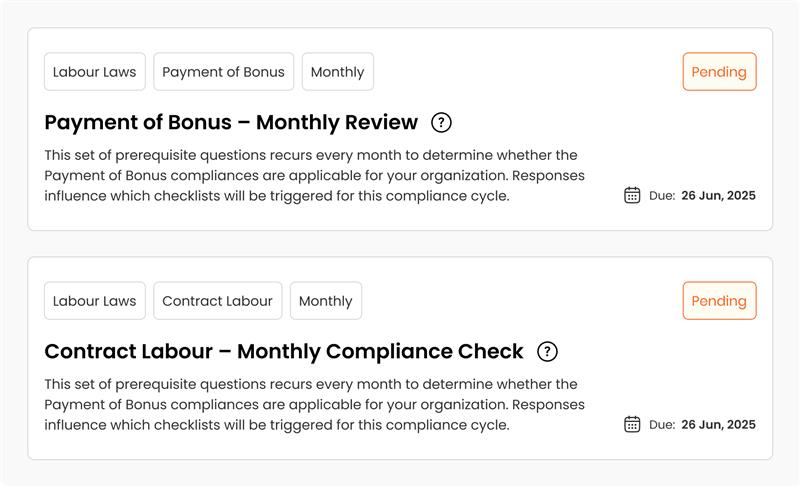Click the 26 Jun, 2025 date in the Payment of Bonus card
Image resolution: width=800 pixels, height=487 pixels.
[718, 196]
